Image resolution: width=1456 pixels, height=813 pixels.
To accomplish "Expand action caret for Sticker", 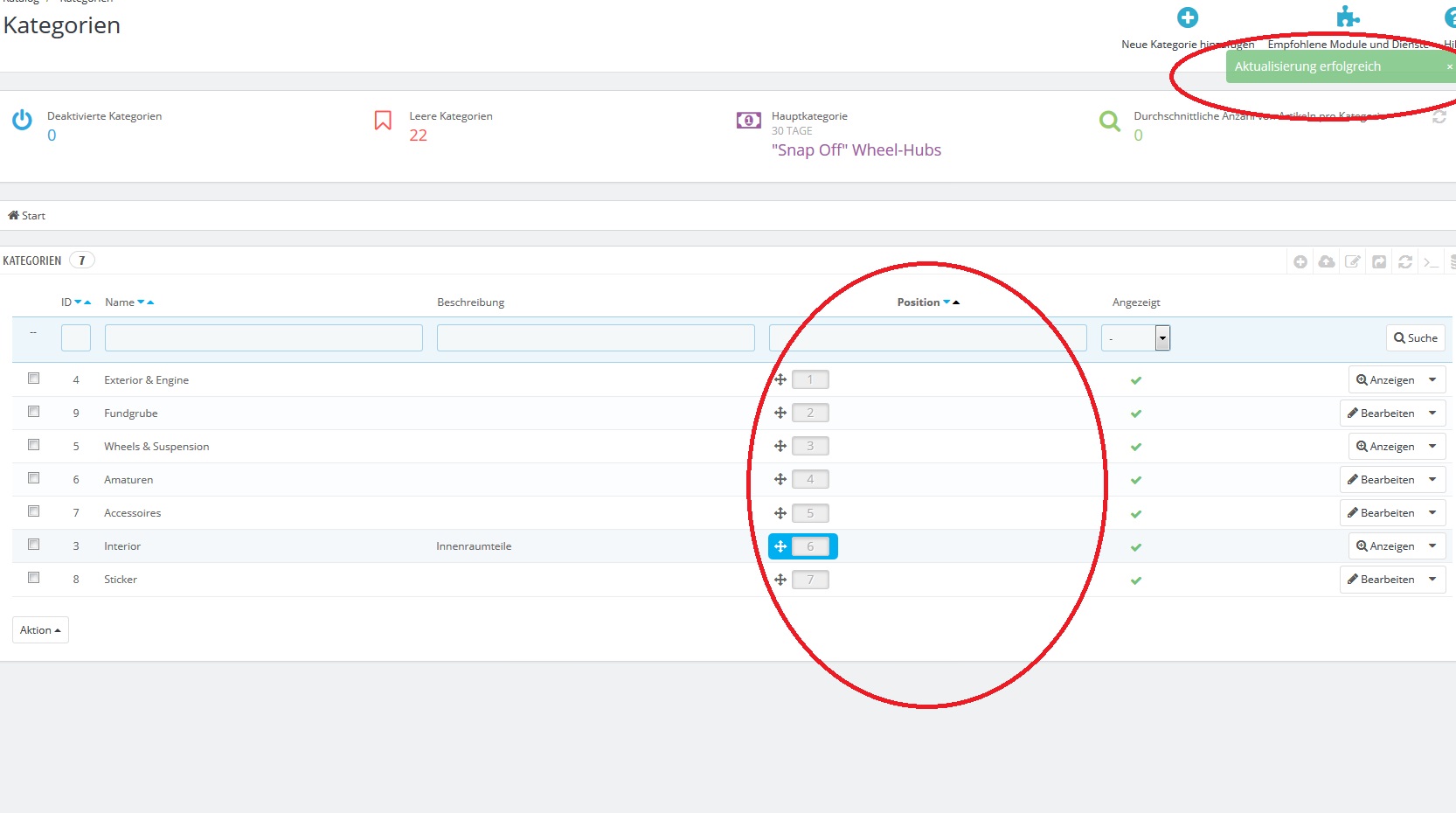I will pos(1432,579).
